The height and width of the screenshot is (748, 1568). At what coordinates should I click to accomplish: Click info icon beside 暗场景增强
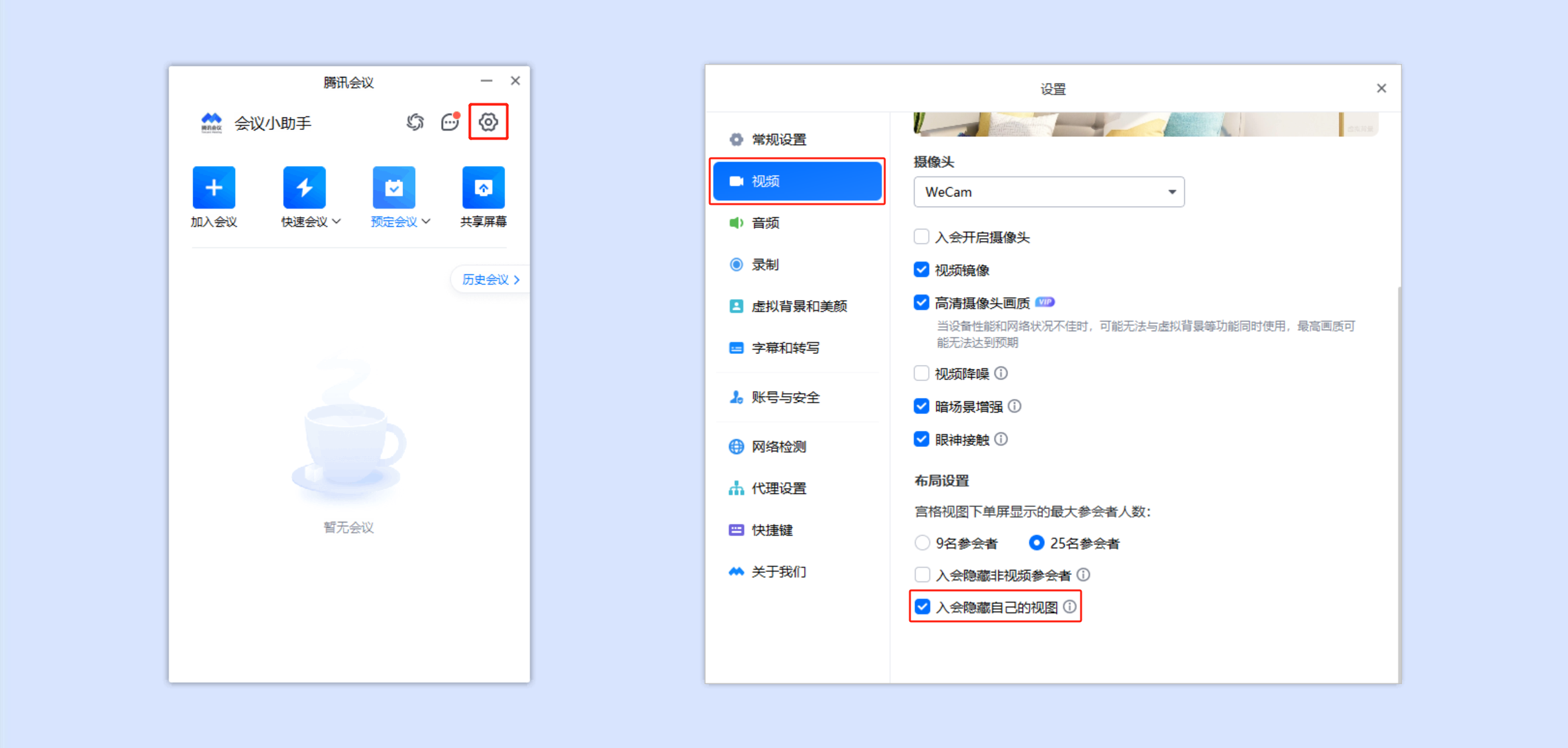pos(1015,406)
